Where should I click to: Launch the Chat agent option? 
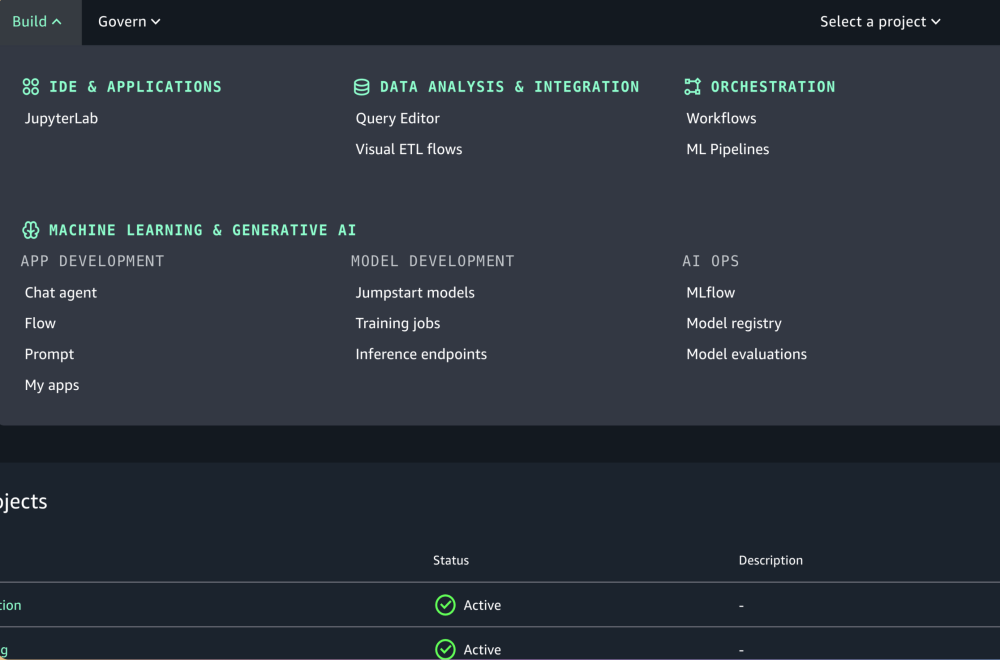coord(61,293)
